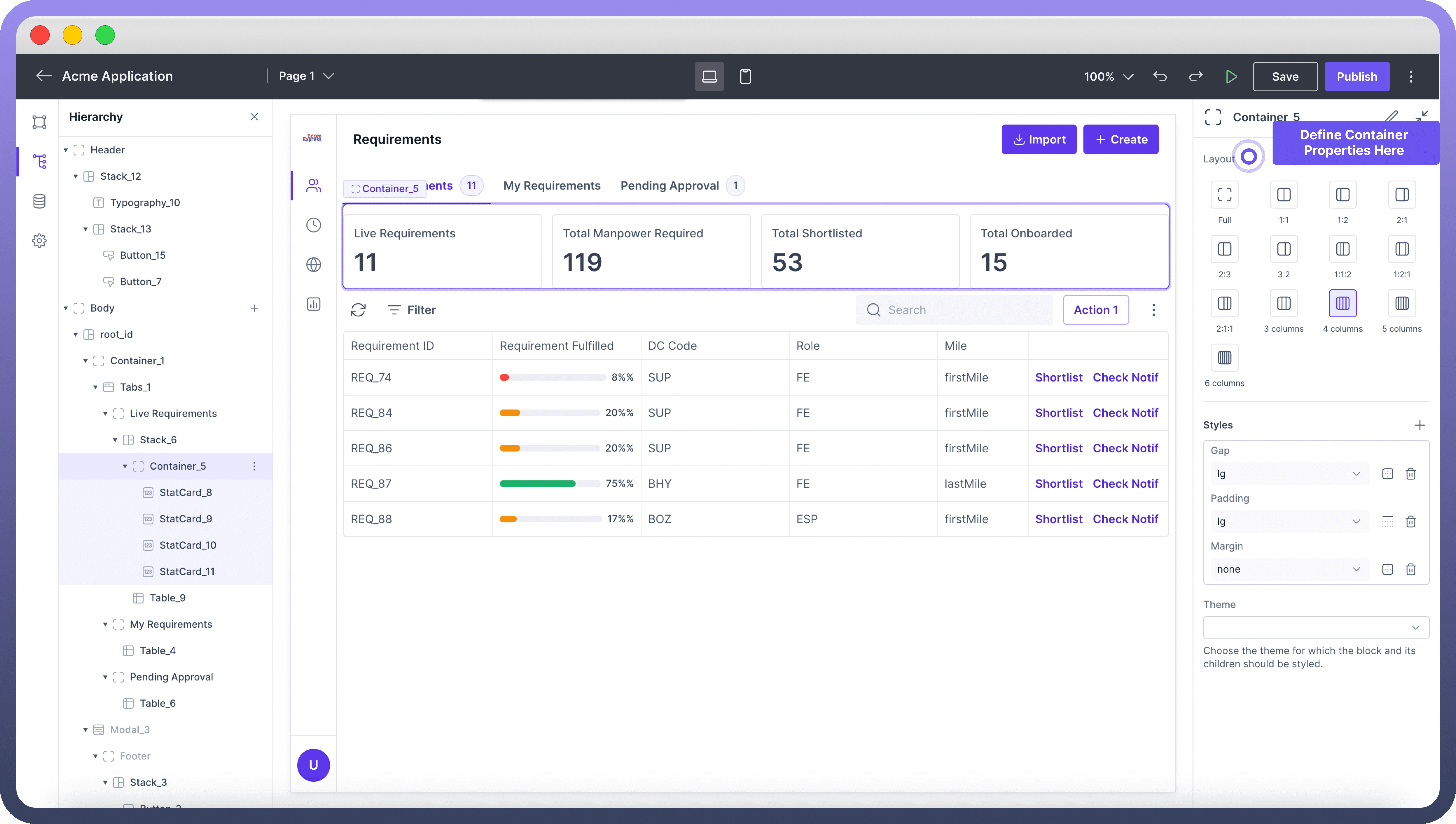Click Shortlist link for REQ_87
The height and width of the screenshot is (824, 1456).
click(1058, 483)
